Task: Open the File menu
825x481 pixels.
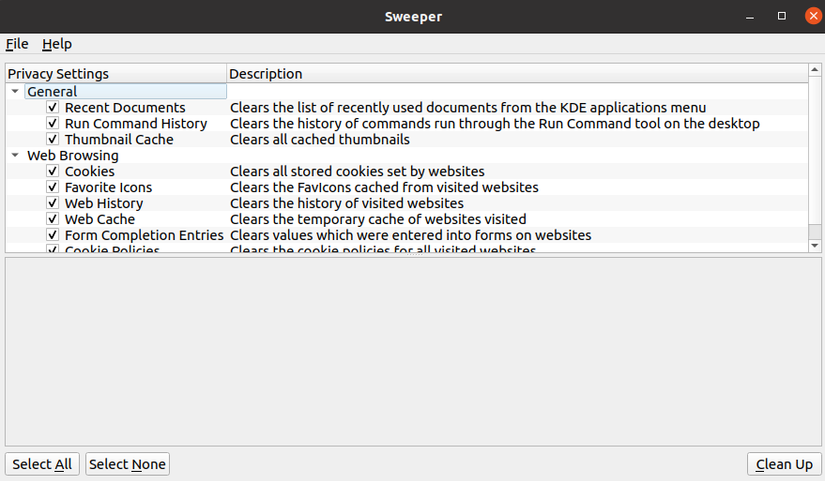Action: (x=17, y=44)
